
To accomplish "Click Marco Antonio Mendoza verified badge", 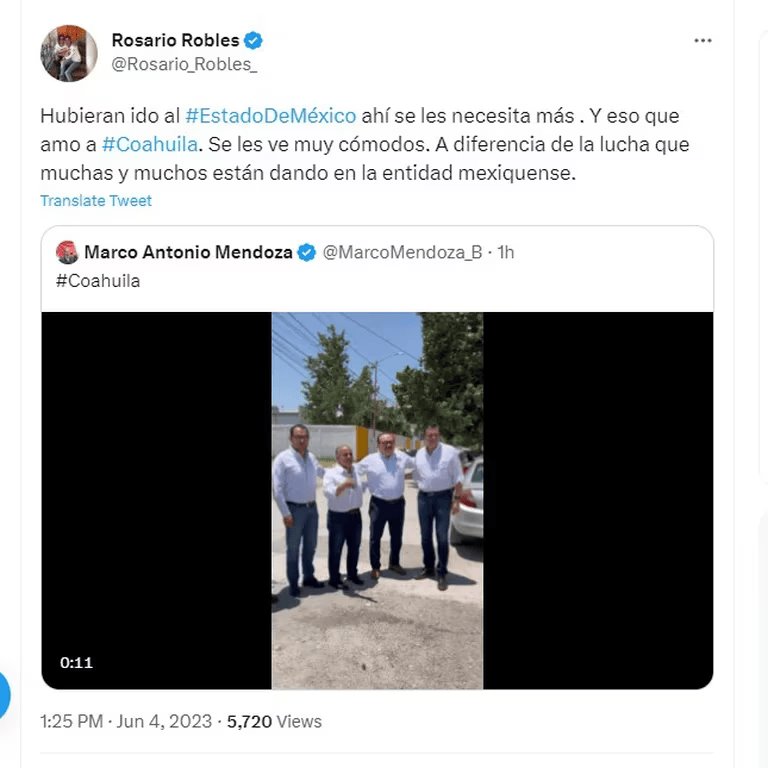I will (x=307, y=252).
